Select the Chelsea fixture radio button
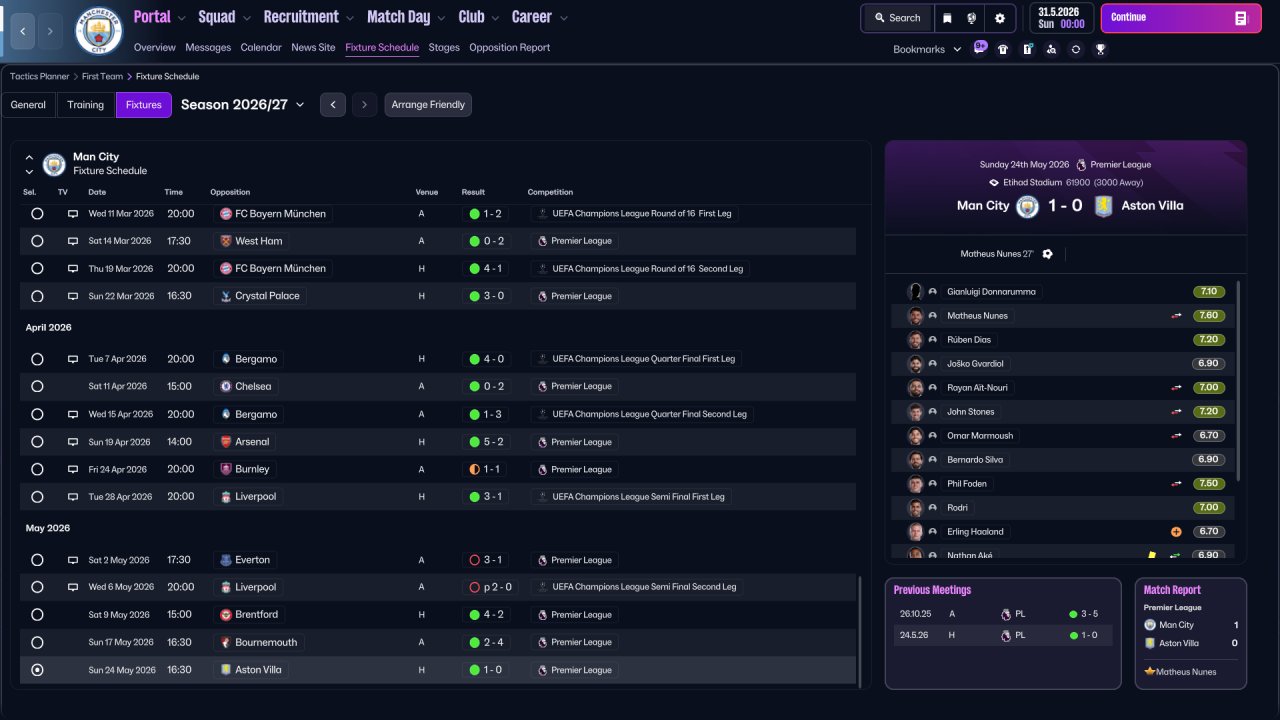Screen dimensions: 1280x720 [37, 386]
